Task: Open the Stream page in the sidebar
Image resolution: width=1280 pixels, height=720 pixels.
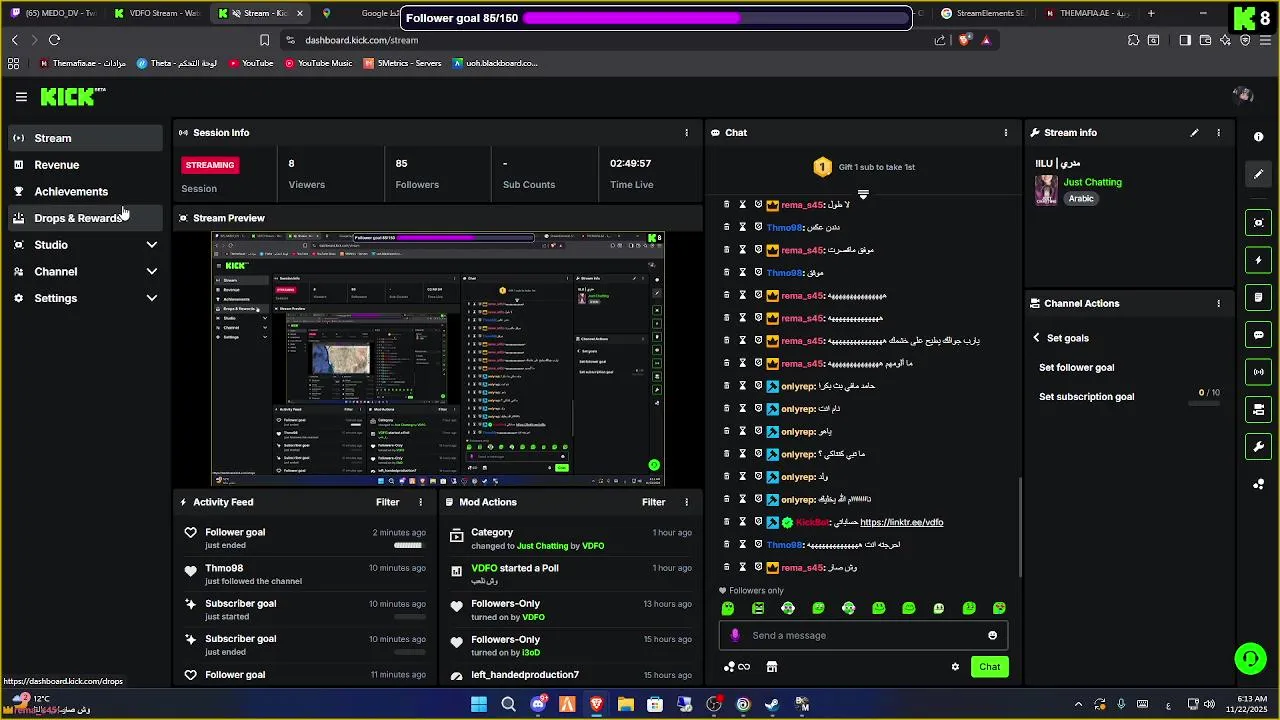Action: click(85, 138)
